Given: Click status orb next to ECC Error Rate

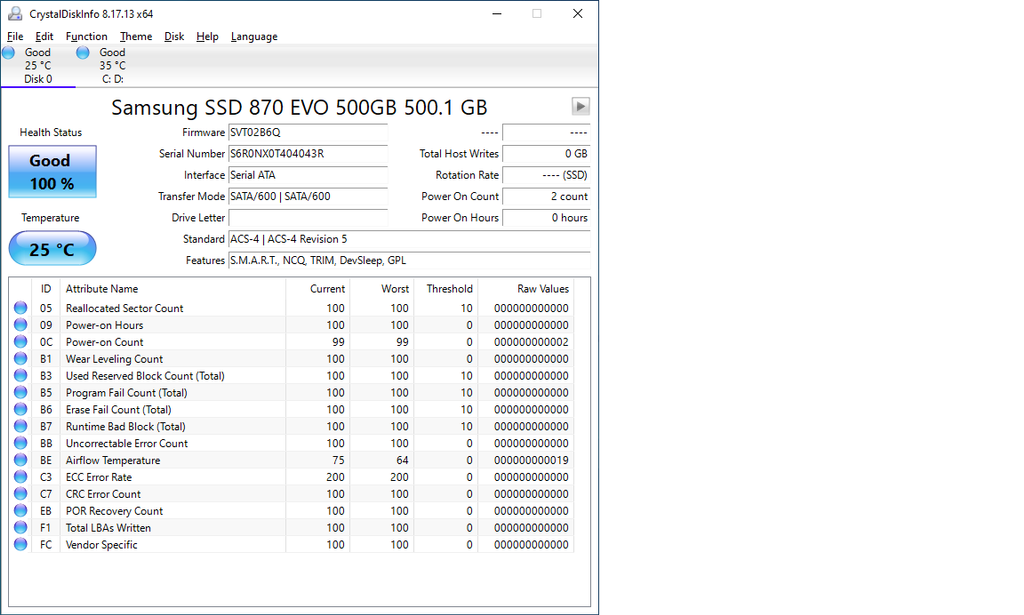Looking at the screenshot, I should 21,477.
